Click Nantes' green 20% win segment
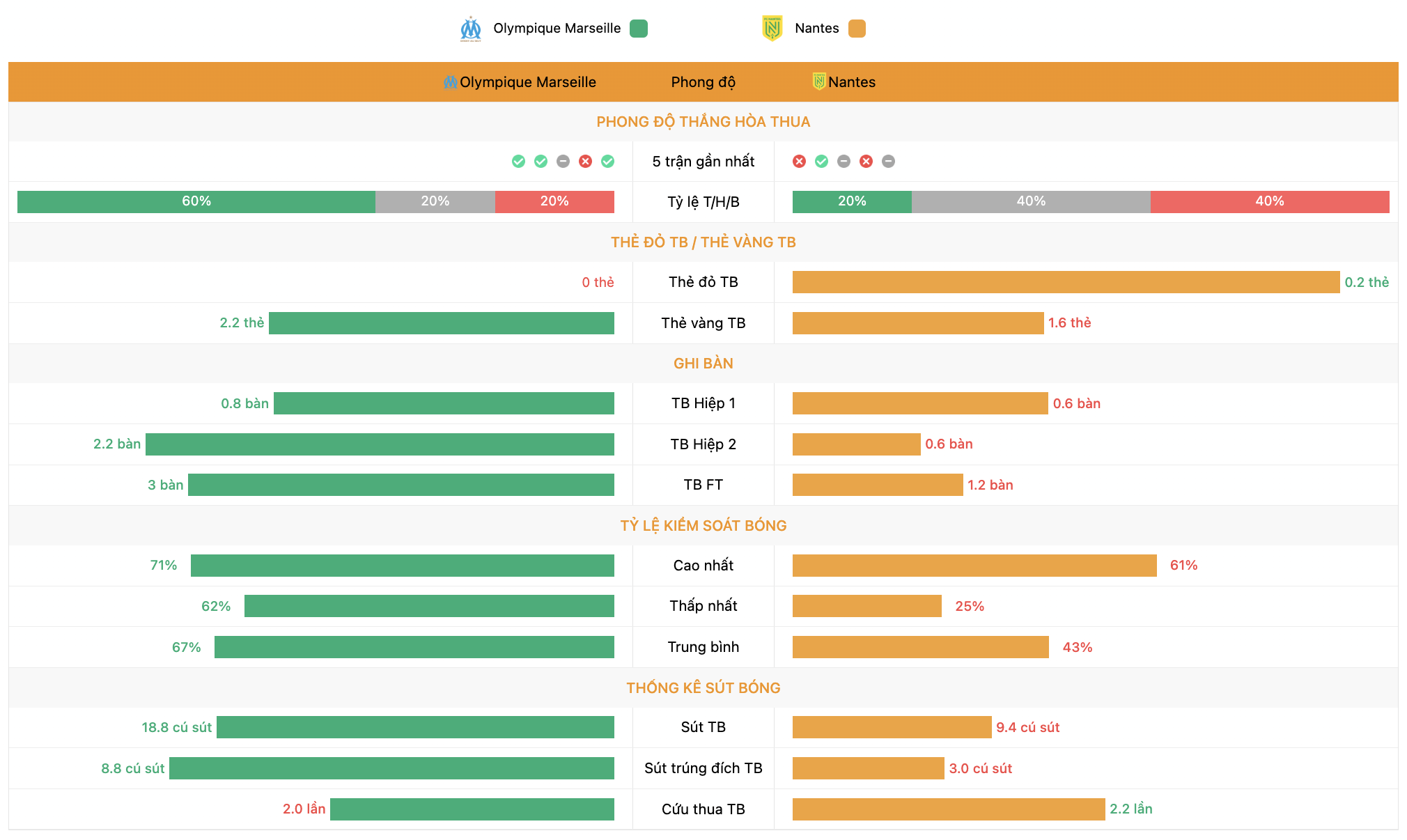Viewport: 1407px width, 840px height. (852, 201)
